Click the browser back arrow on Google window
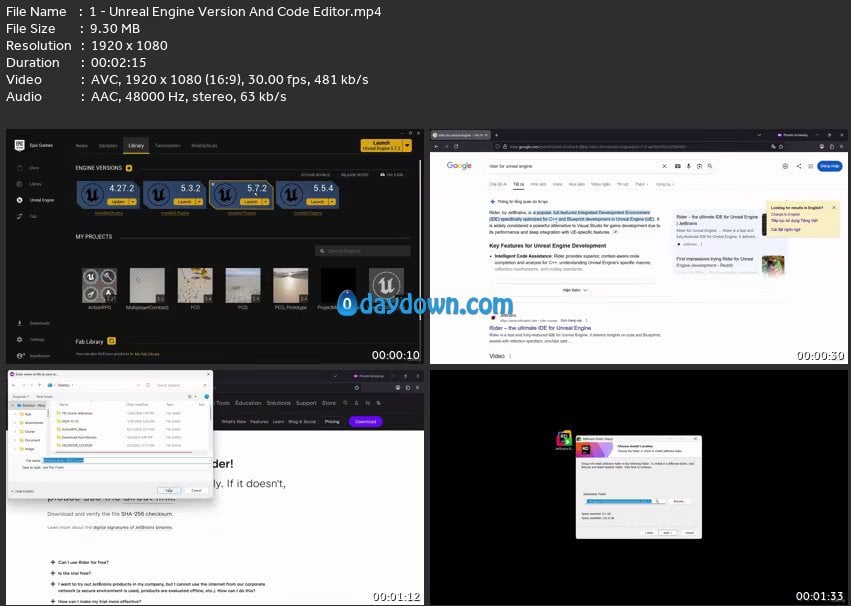Viewport: 851px width, 606px height. tap(437, 146)
